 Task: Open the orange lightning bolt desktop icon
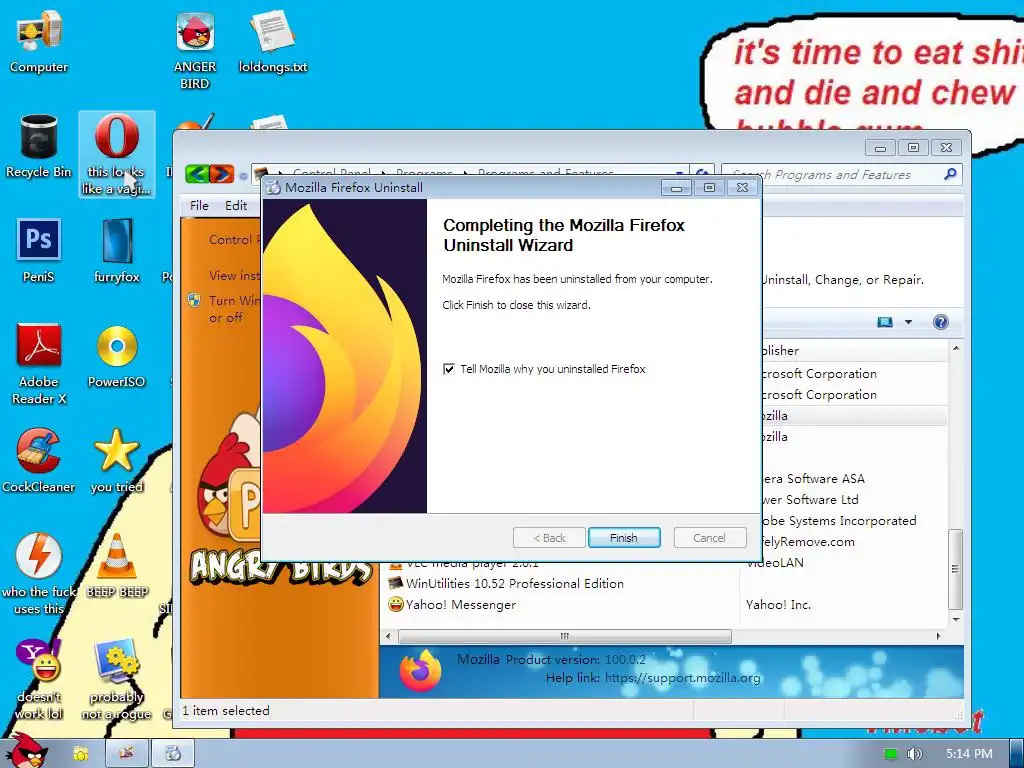point(39,575)
